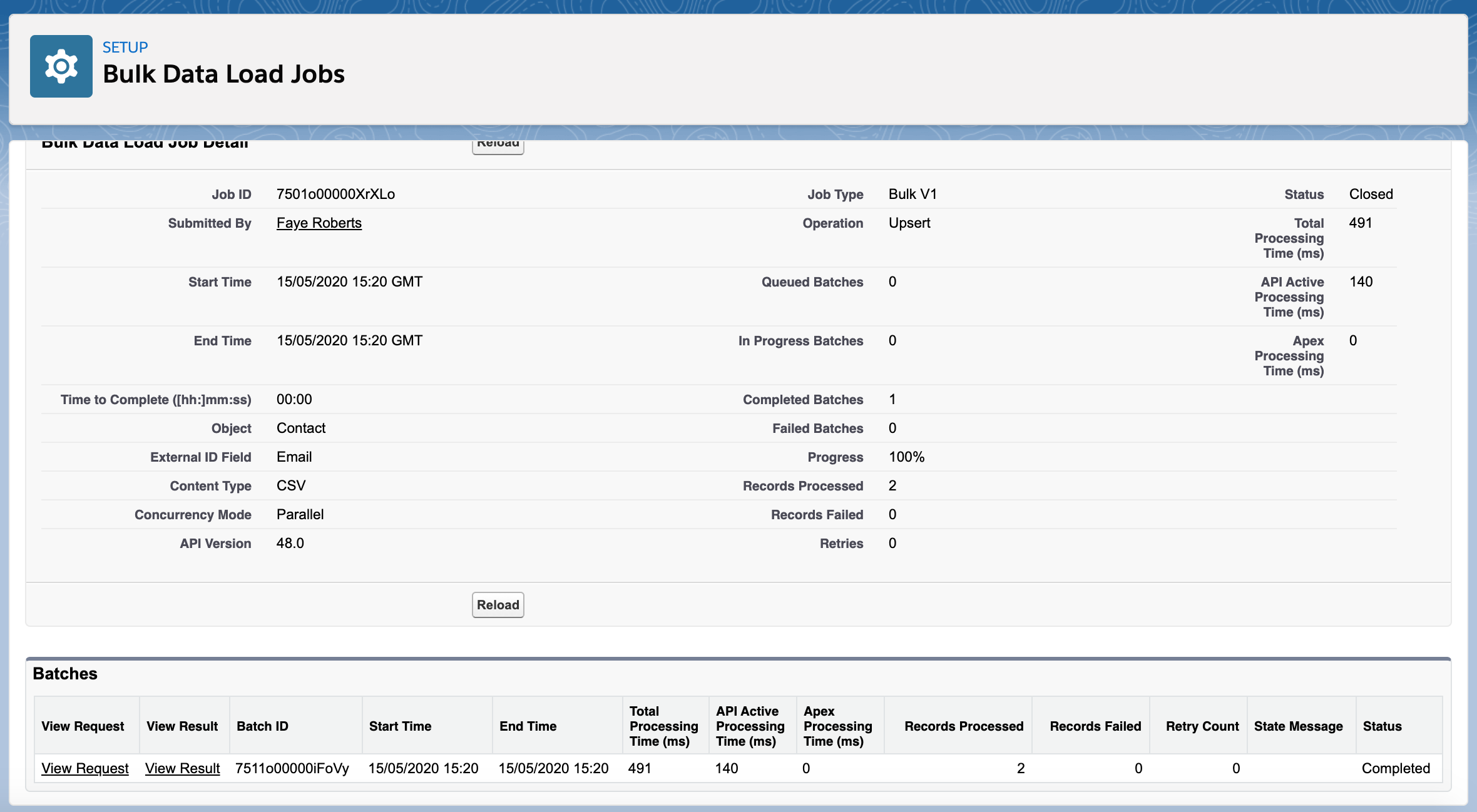Click the Job ID value 7501o00000XrXLo
This screenshot has height=812, width=1477.
335,195
